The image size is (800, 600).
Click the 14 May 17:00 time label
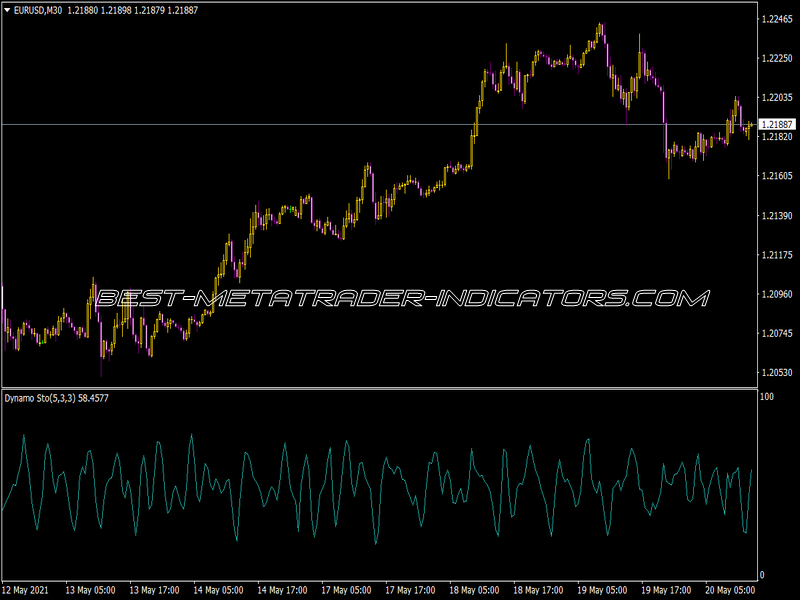(x=282, y=590)
